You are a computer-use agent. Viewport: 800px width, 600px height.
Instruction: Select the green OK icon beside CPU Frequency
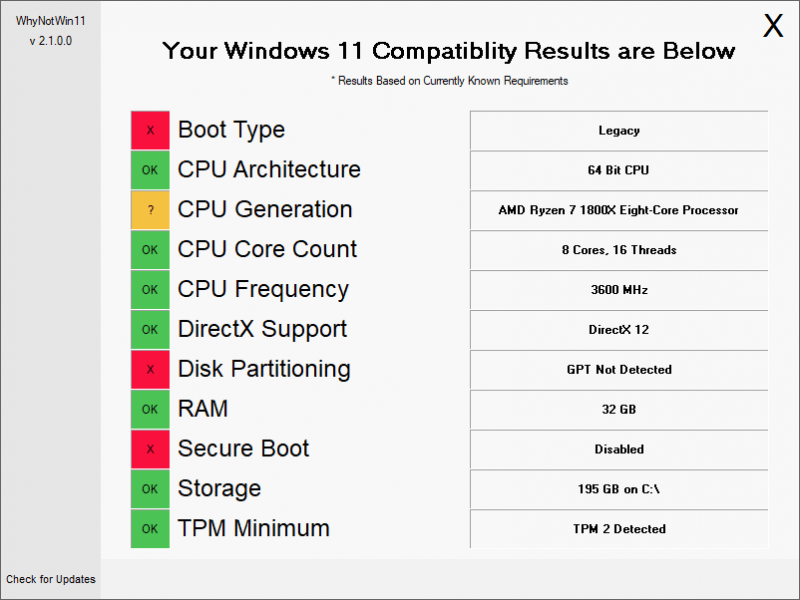(150, 290)
